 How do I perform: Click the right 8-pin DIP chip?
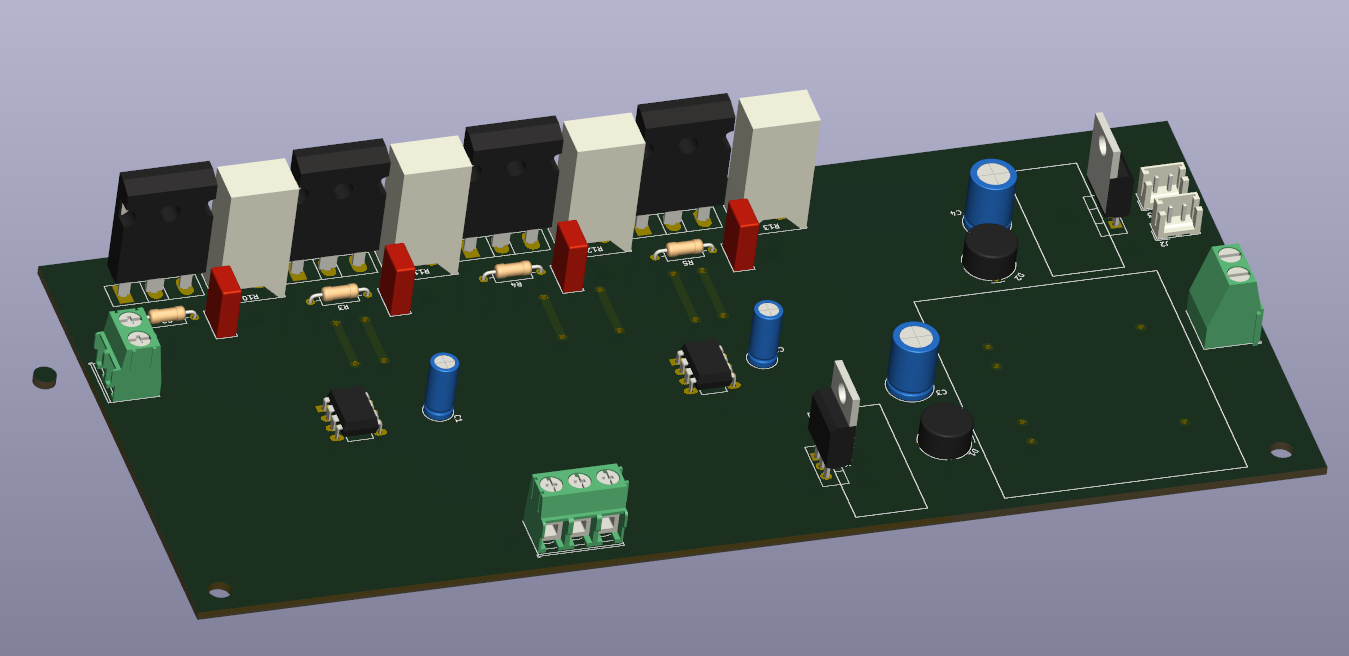(x=707, y=365)
